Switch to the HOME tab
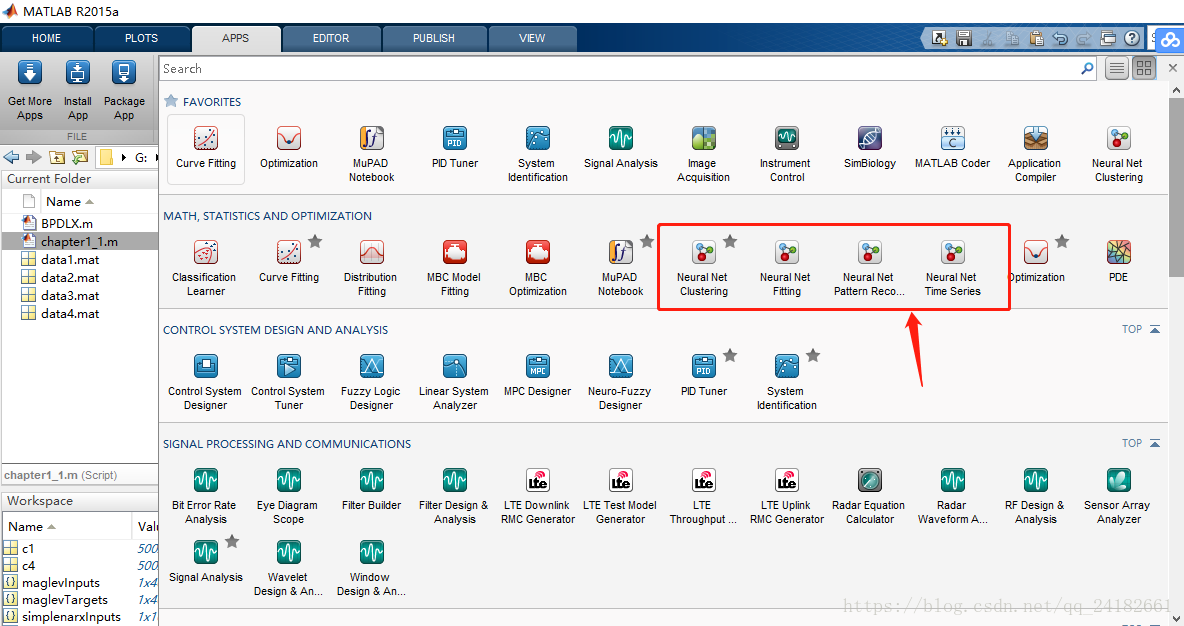This screenshot has width=1184, height=626. (46, 39)
